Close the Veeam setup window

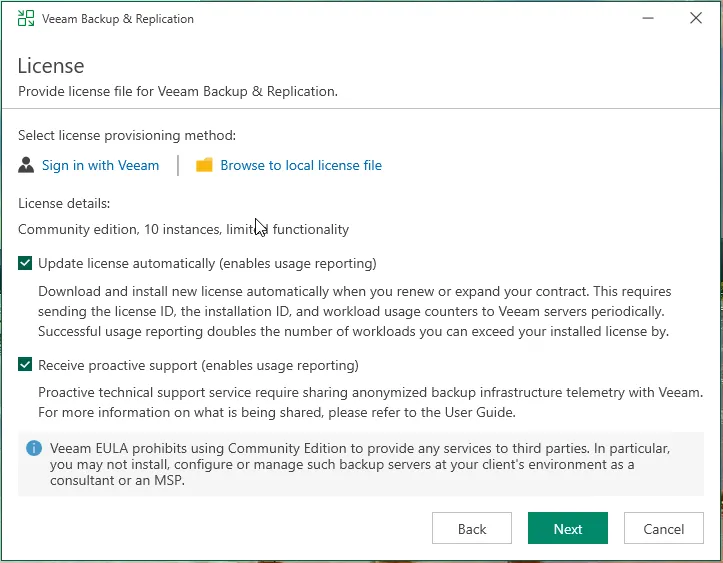point(696,19)
